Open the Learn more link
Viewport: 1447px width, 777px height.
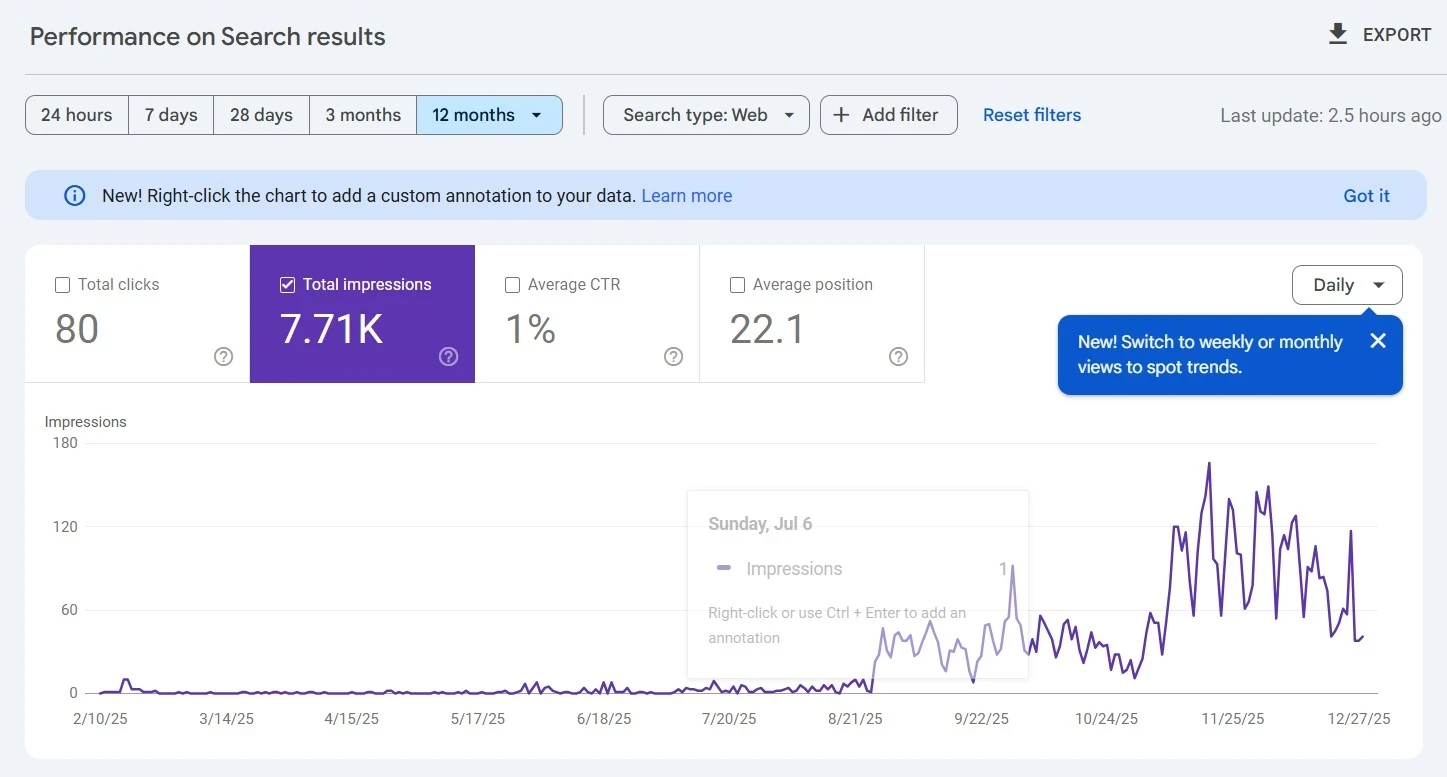click(x=686, y=196)
